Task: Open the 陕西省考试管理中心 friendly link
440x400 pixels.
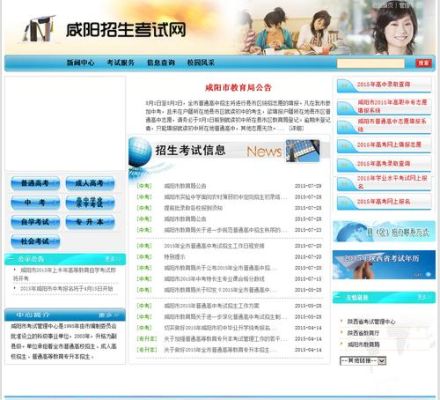Action: (371, 322)
